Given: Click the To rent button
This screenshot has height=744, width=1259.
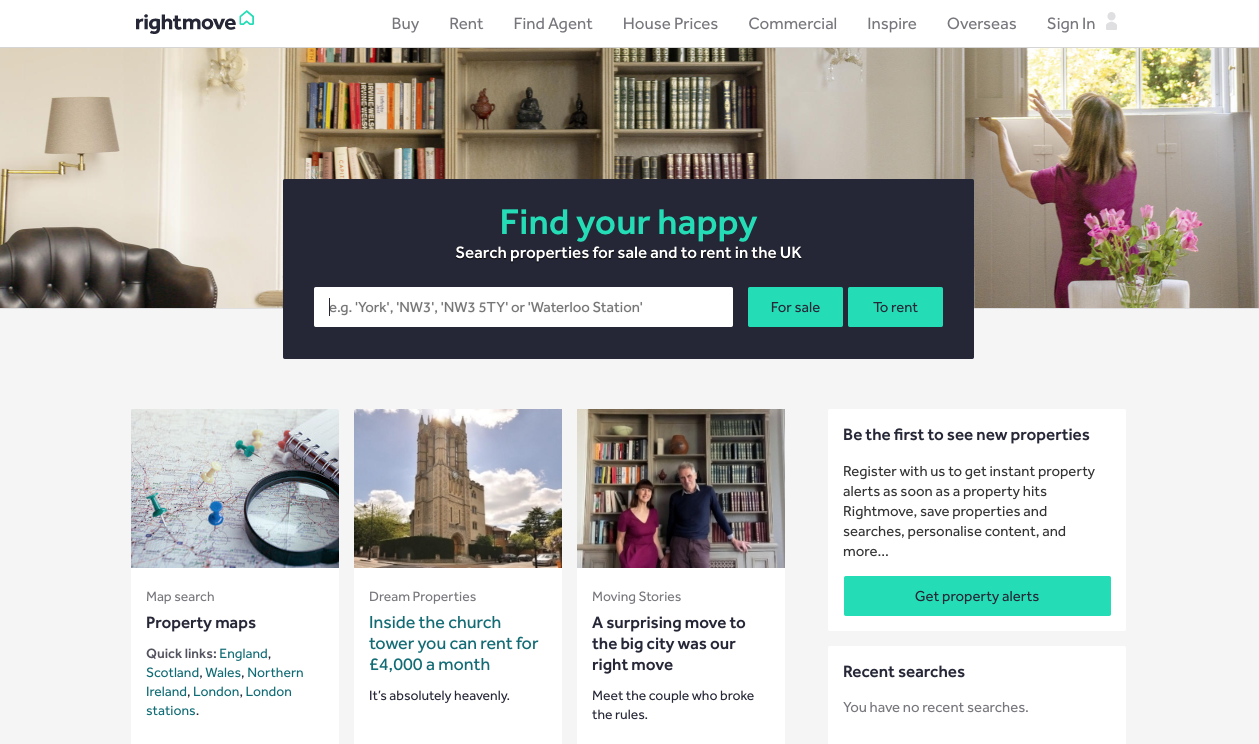Looking at the screenshot, I should click(x=895, y=307).
